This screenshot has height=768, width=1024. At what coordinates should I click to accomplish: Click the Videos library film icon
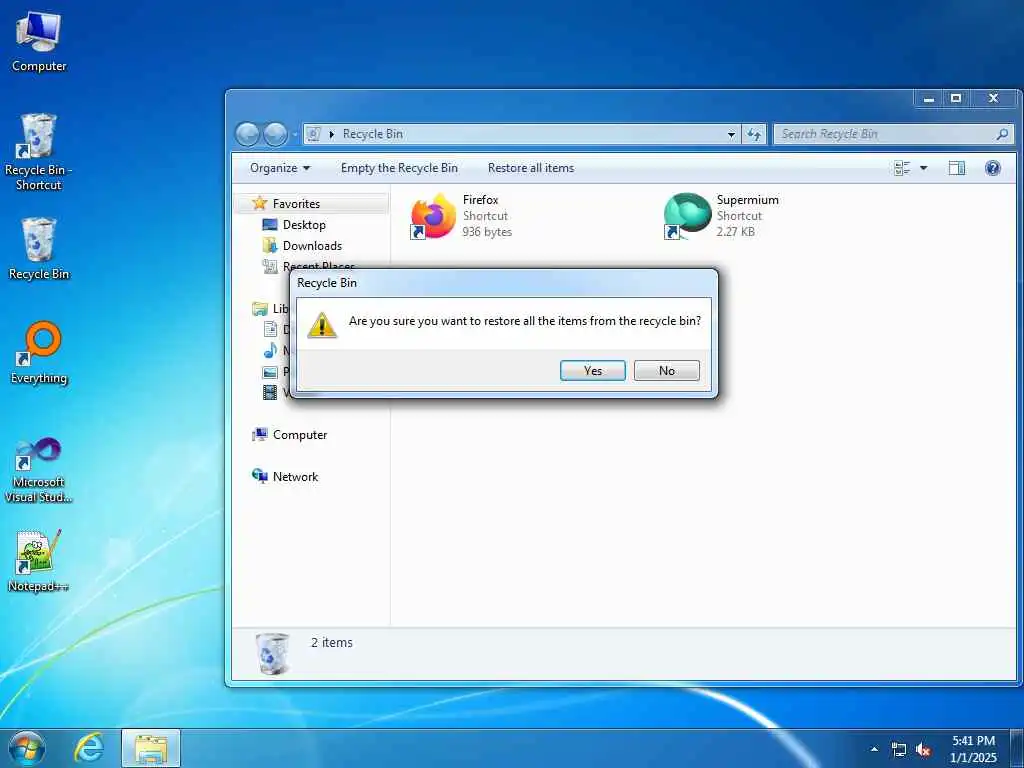coord(270,392)
